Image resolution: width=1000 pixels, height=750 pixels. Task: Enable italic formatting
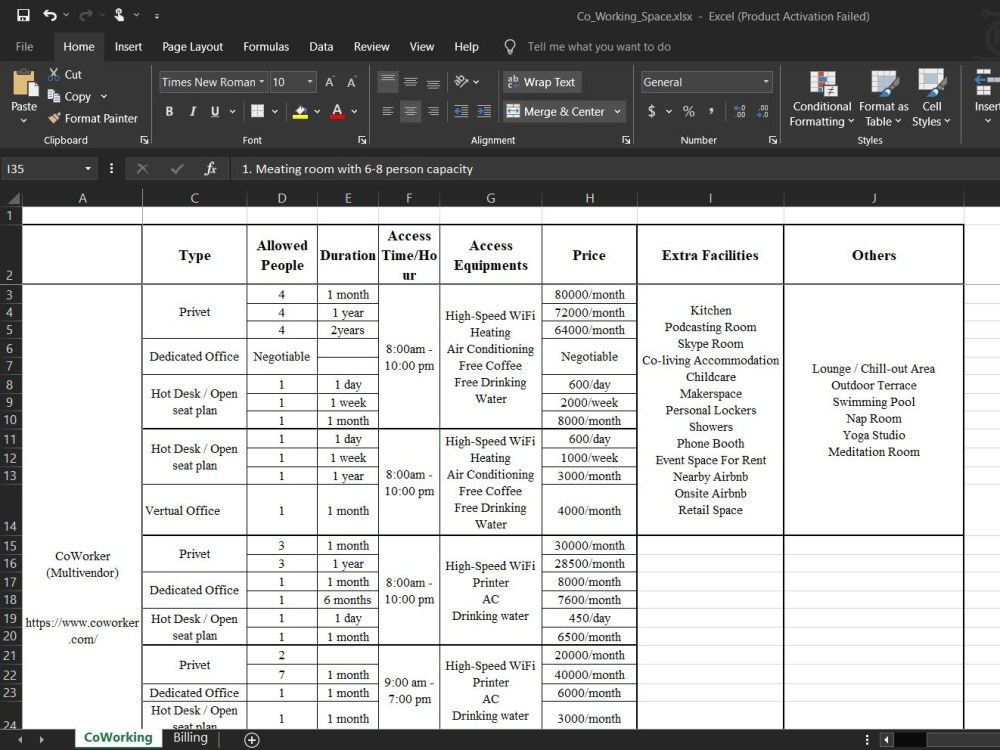[x=192, y=111]
